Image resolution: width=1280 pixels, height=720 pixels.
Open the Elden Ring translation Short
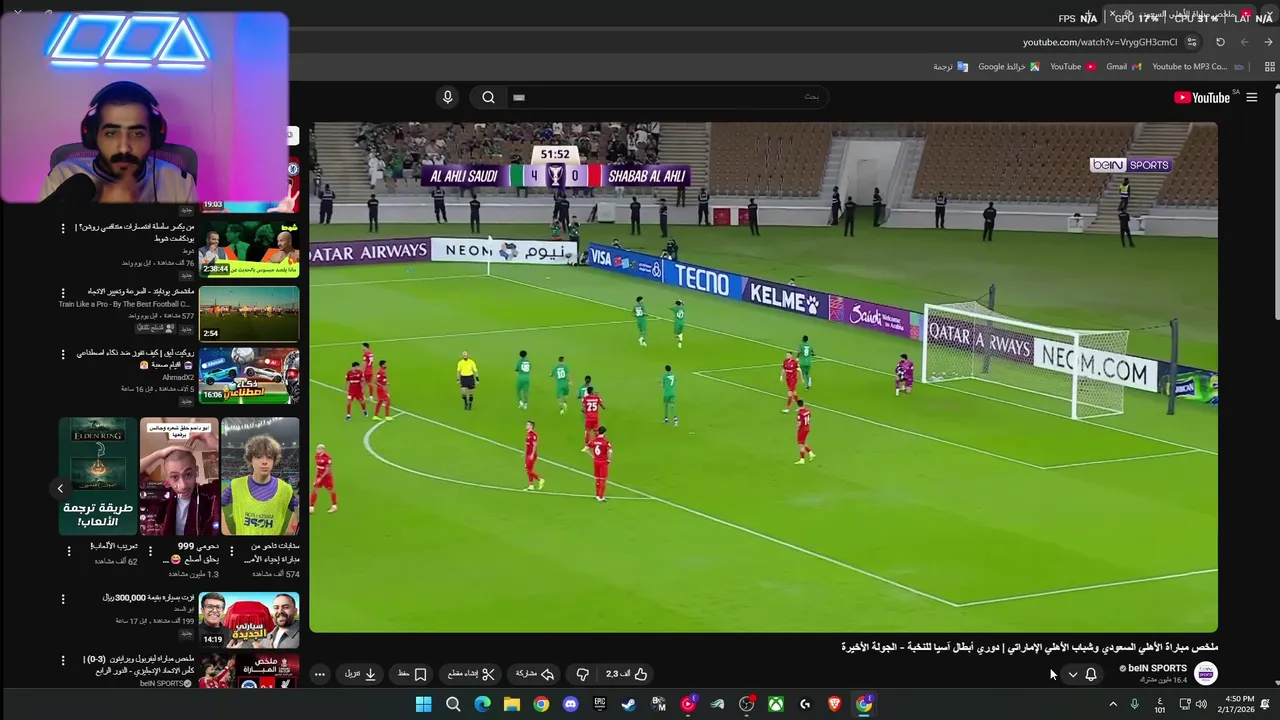[98, 476]
